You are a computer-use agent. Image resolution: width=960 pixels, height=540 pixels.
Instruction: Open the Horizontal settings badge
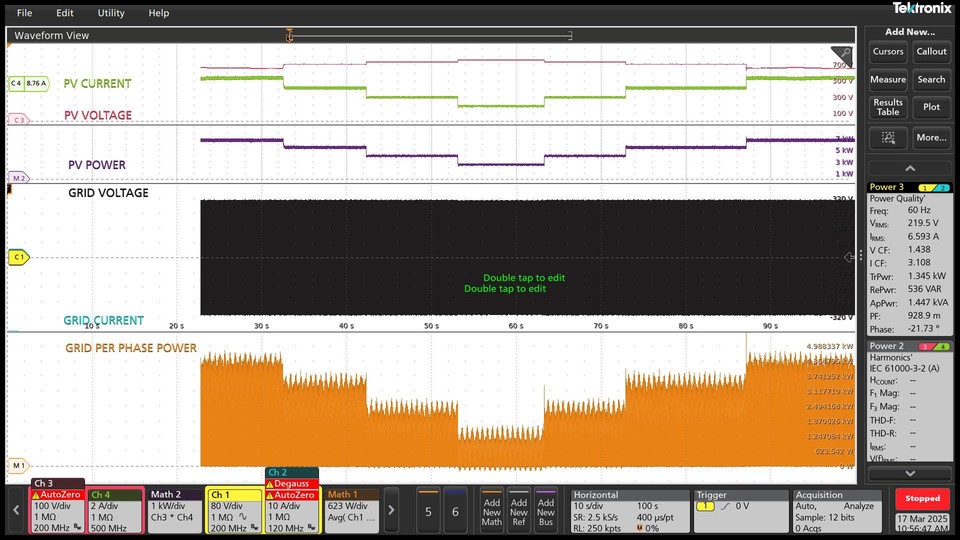tap(629, 510)
